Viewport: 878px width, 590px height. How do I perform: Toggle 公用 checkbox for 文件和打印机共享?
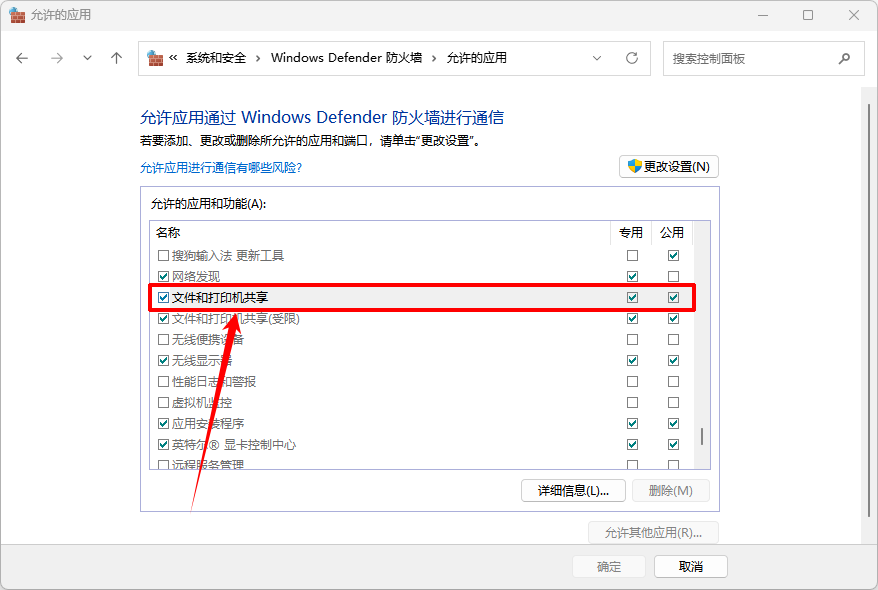[x=673, y=298]
